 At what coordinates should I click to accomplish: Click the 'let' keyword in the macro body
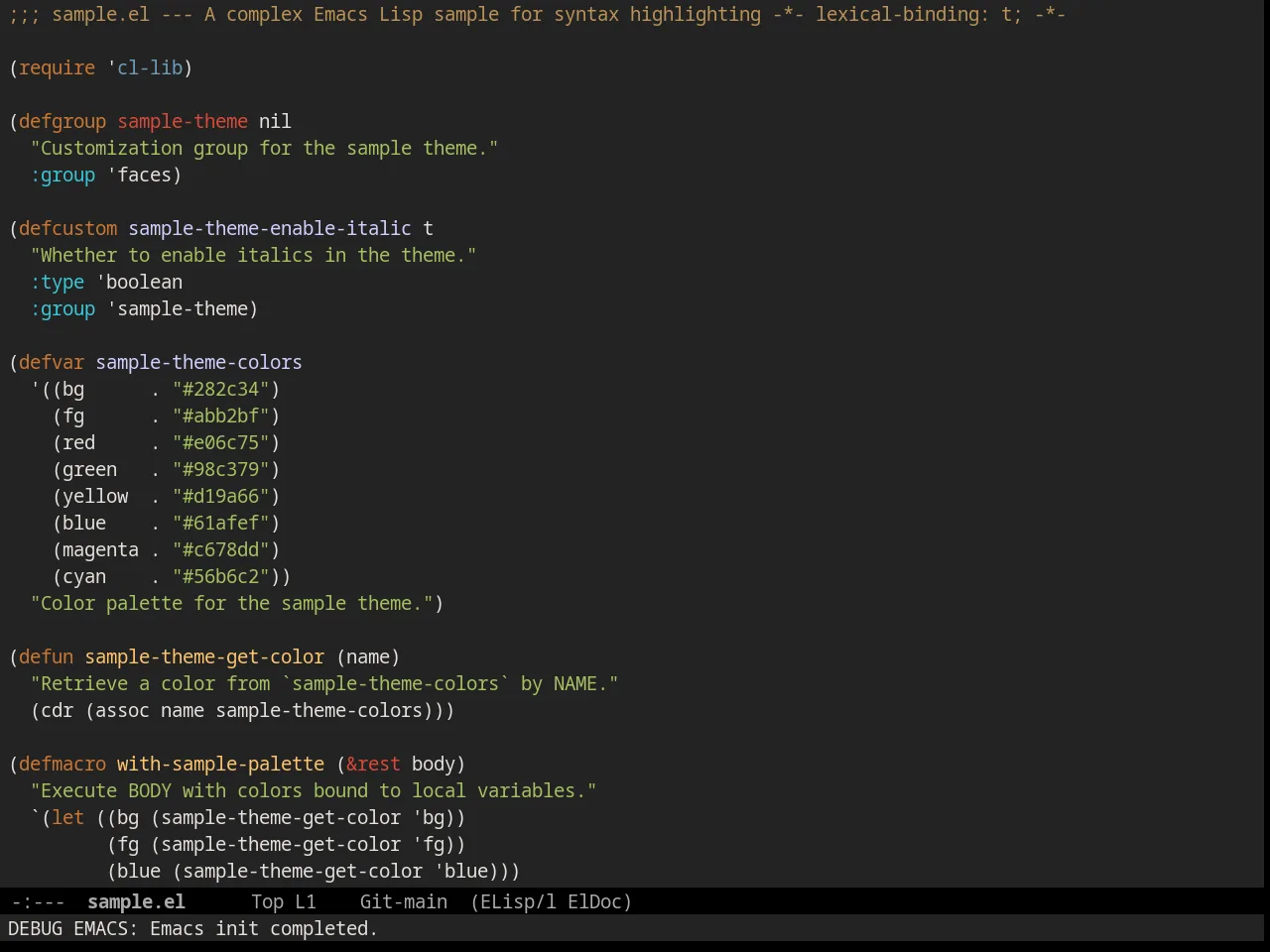(67, 817)
